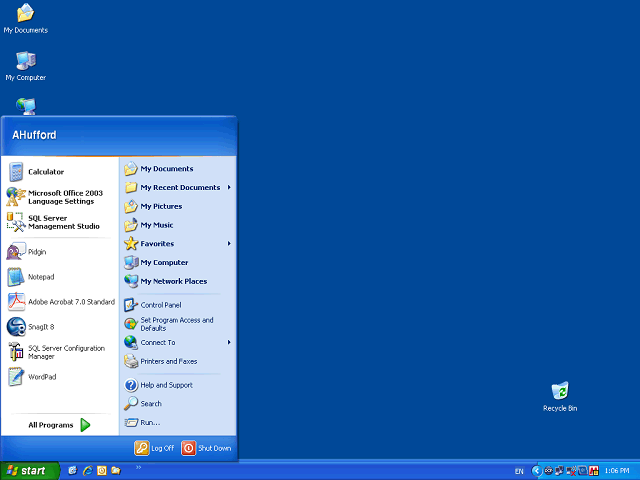Expand the My Recent Documents submenu

coord(178,187)
